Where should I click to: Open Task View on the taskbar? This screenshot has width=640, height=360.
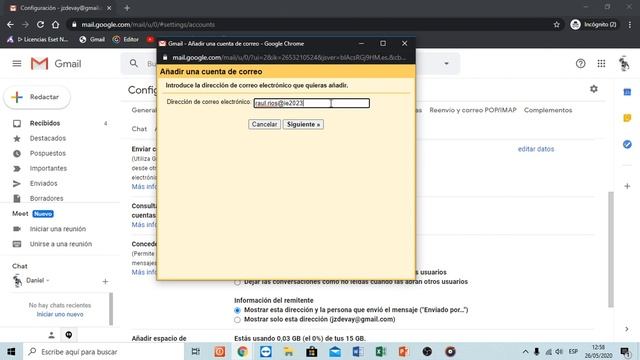click(196, 351)
